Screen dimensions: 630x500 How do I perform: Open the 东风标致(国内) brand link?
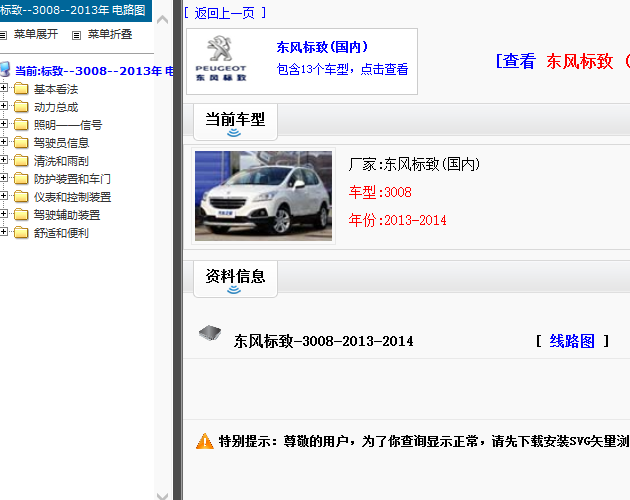point(322,47)
